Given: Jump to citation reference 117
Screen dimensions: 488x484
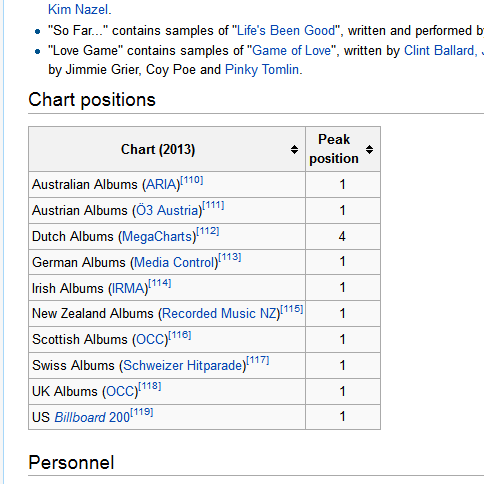Looking at the screenshot, I should [x=258, y=360].
